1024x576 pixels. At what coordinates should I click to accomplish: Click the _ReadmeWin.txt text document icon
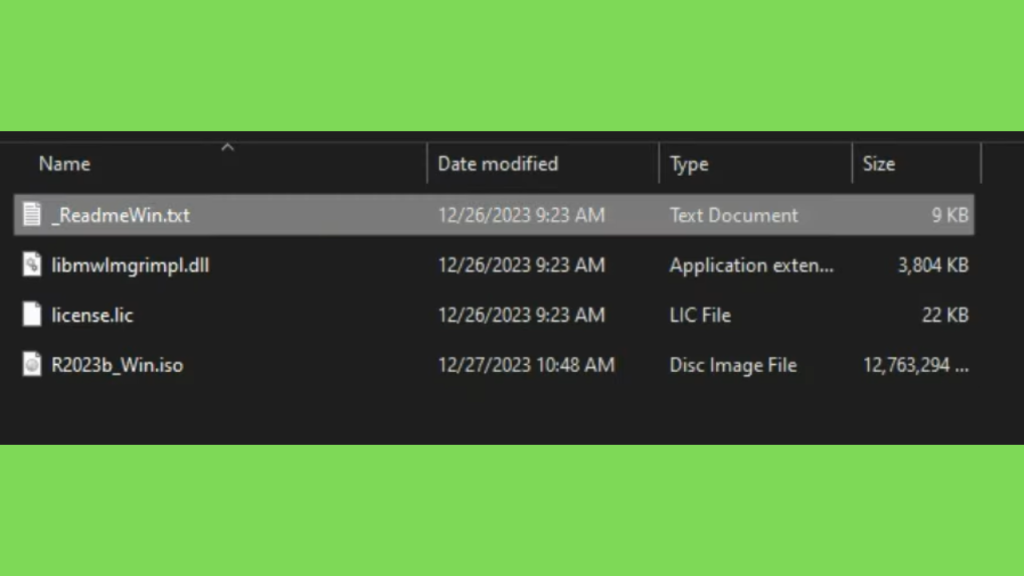(32, 215)
